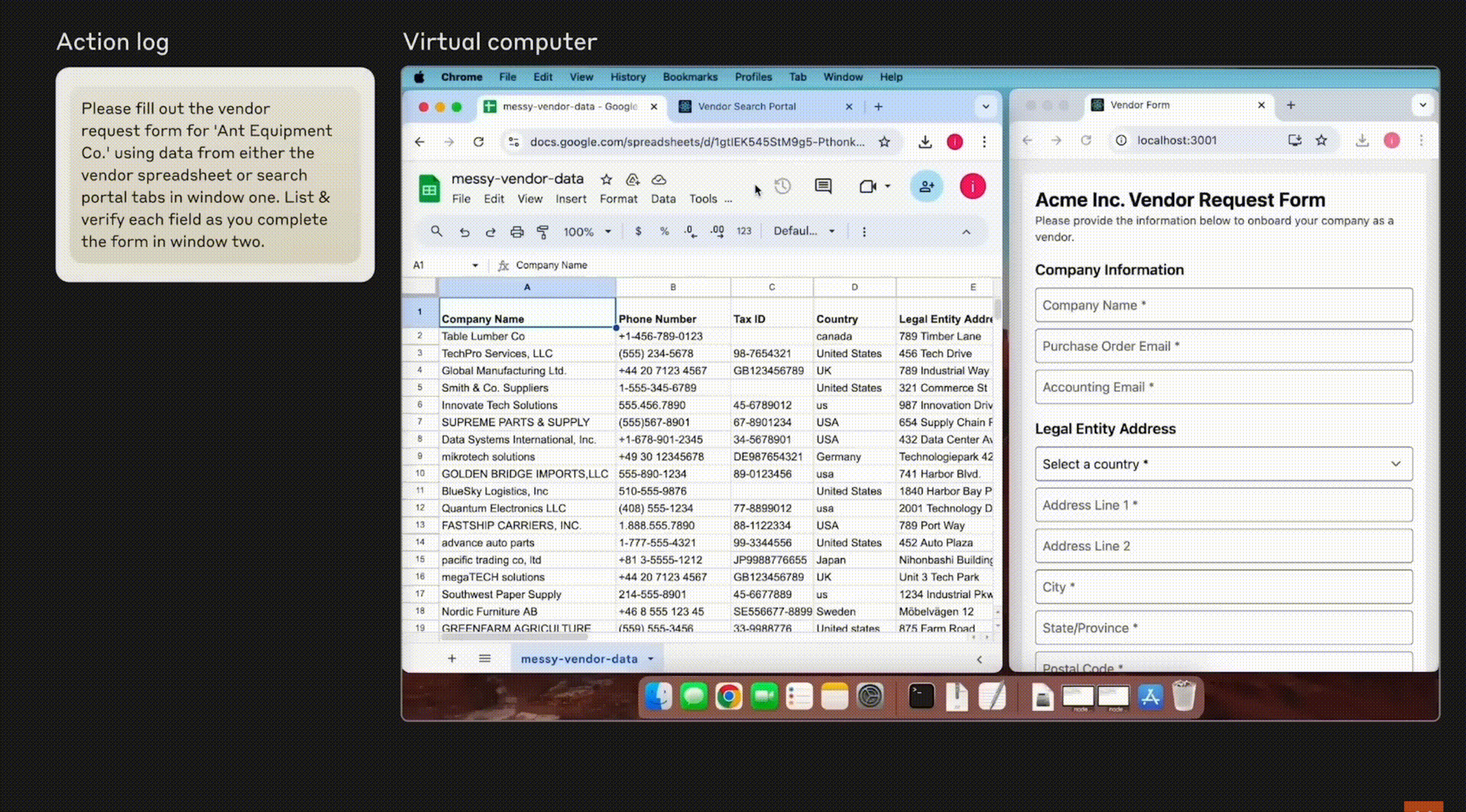Click the Share people icon button
This screenshot has width=1466, height=812.
pyautogui.click(x=926, y=186)
